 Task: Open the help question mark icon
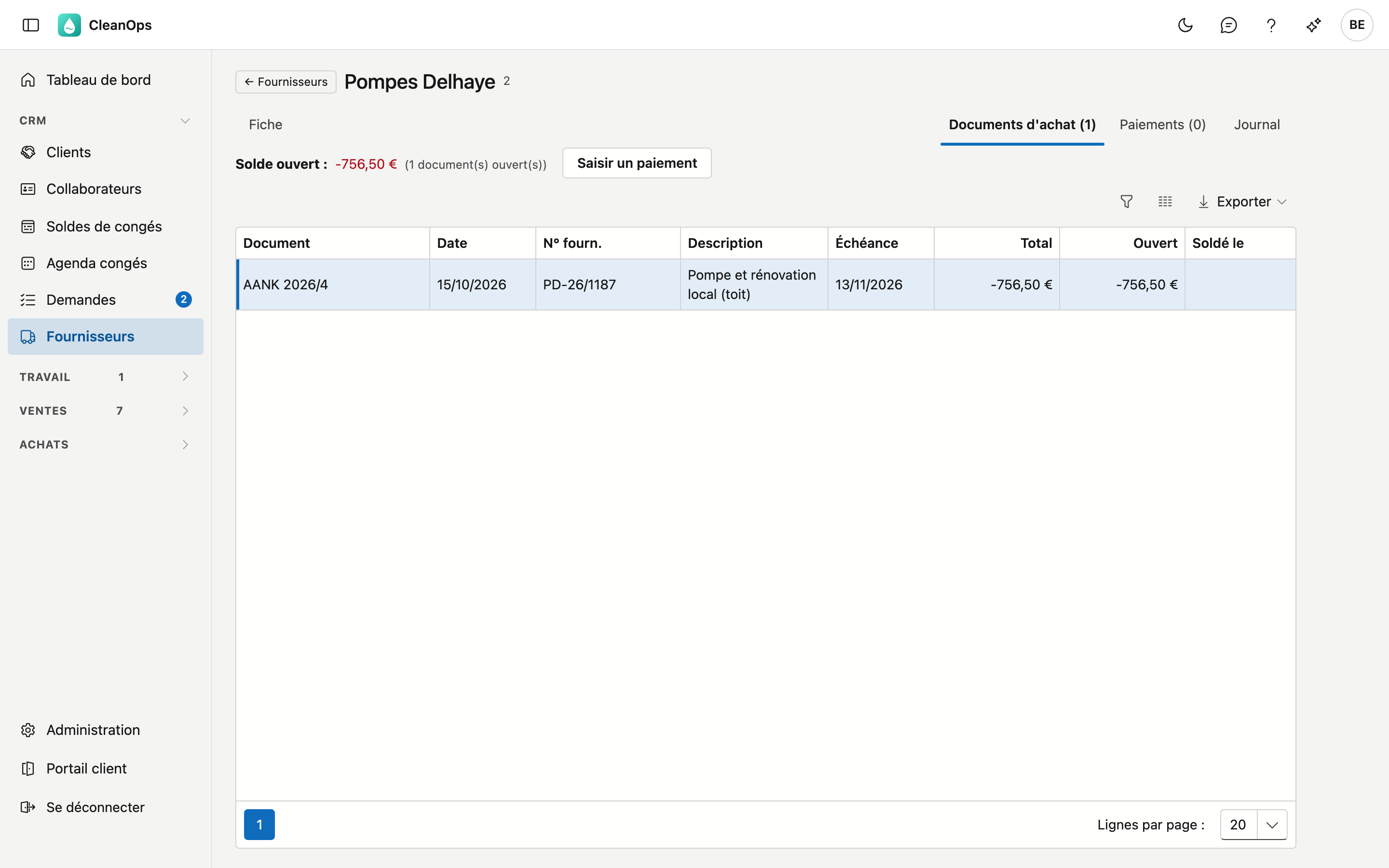pyautogui.click(x=1271, y=25)
